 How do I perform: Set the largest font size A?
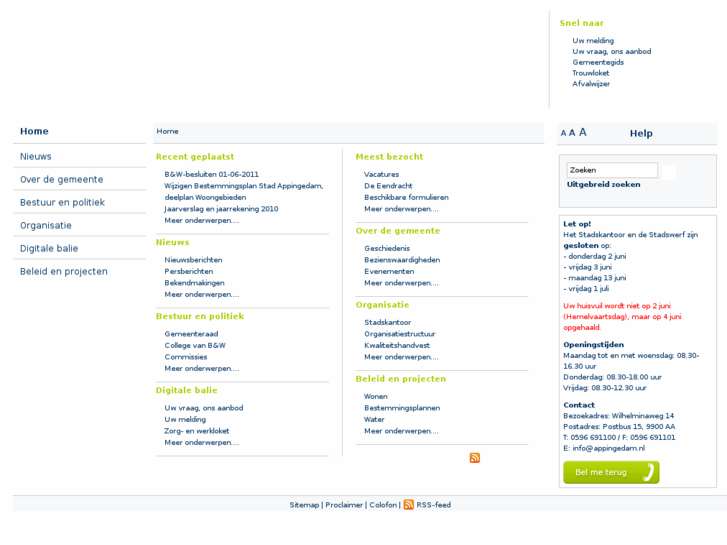click(583, 132)
